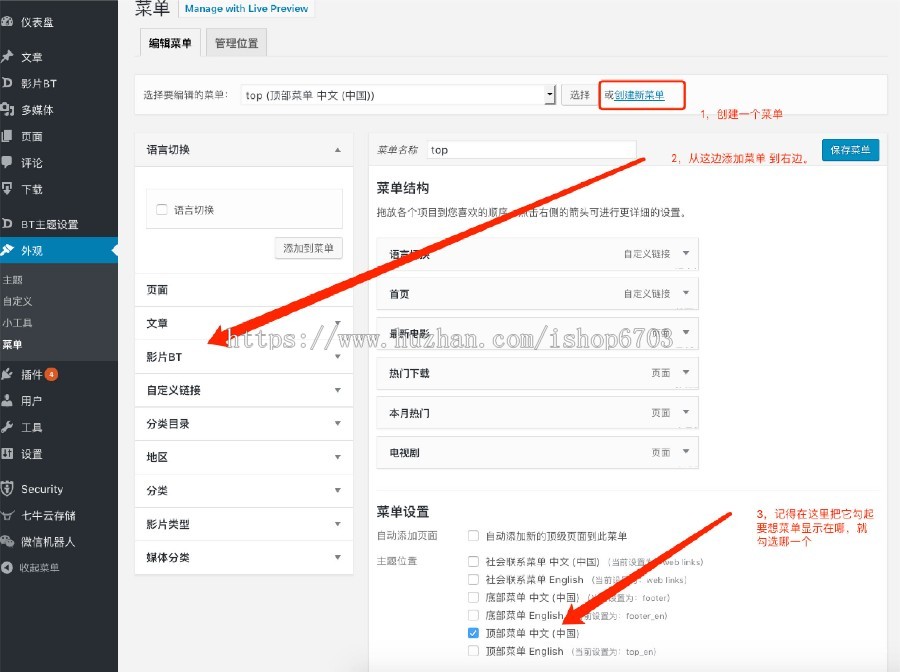Expand the 自定义链接 section
This screenshot has width=900, height=672.
338,390
